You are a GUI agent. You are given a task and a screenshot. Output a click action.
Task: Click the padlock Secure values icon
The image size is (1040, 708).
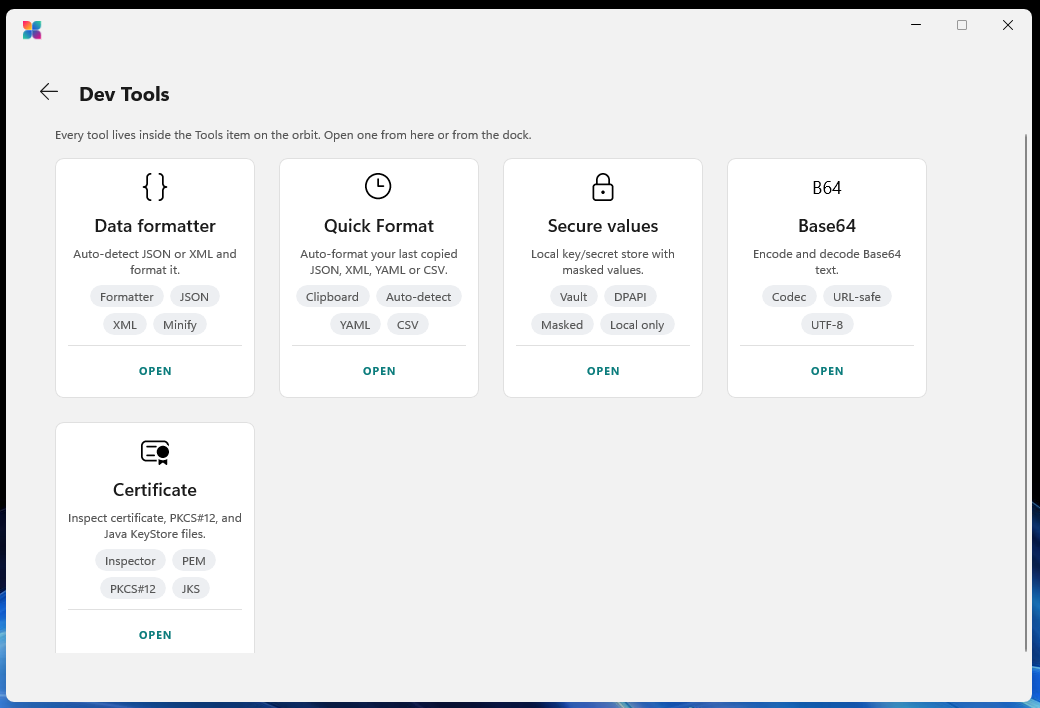click(x=602, y=186)
